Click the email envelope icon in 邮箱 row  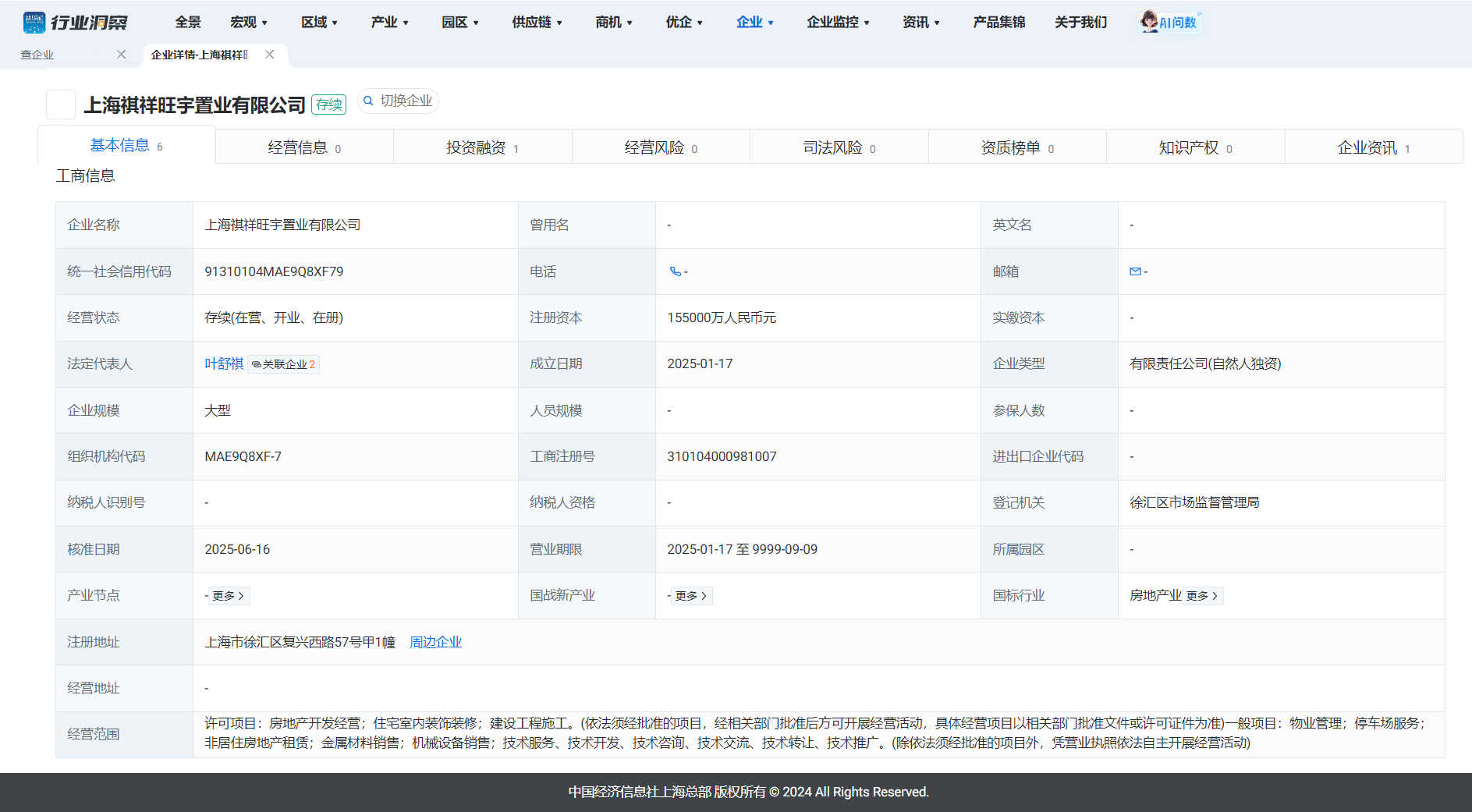(1135, 271)
